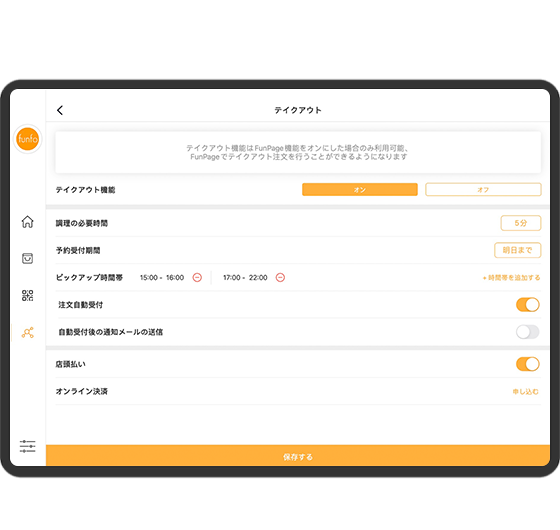The height and width of the screenshot is (530, 560).
Task: Go back using the left chevron arrow
Action: pos(60,110)
